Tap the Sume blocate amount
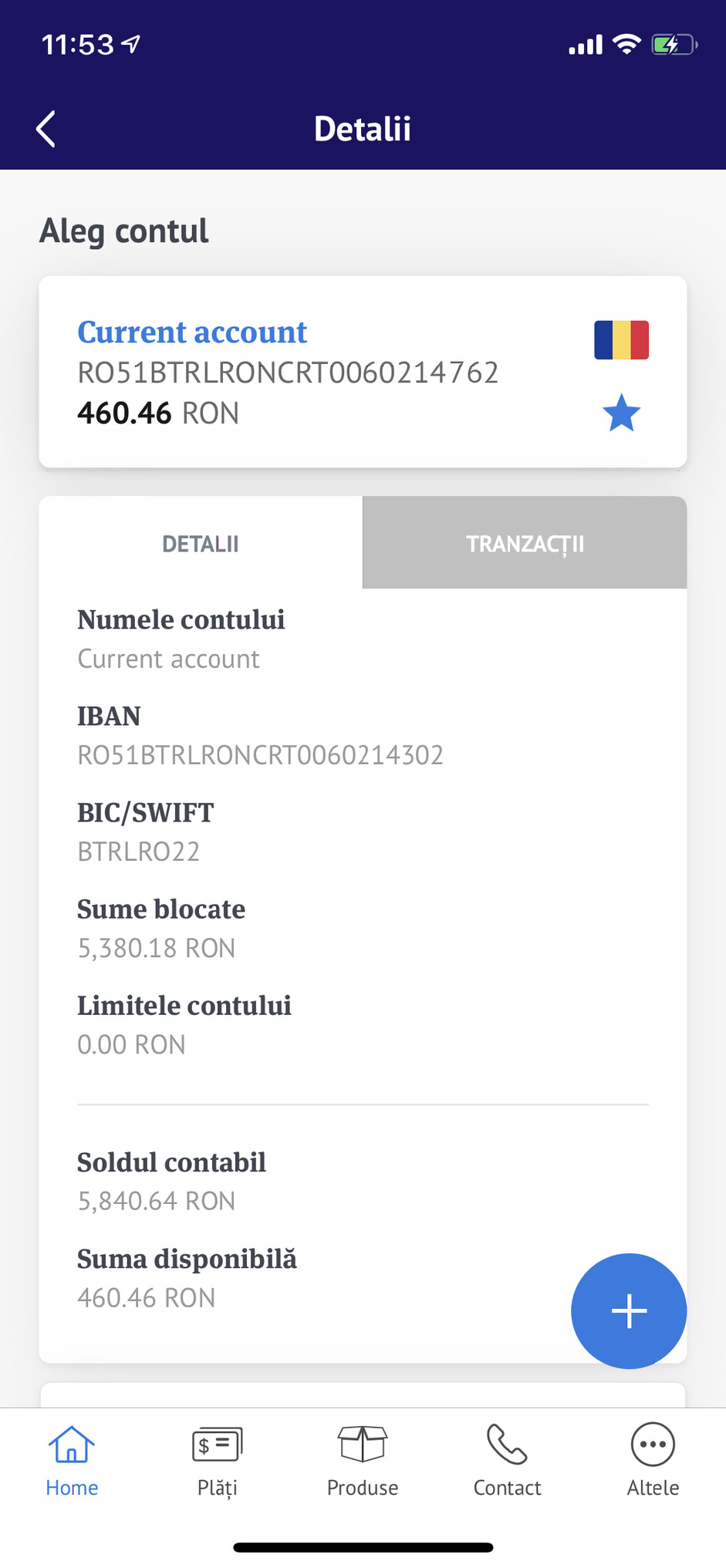This screenshot has width=726, height=1568. [x=156, y=948]
